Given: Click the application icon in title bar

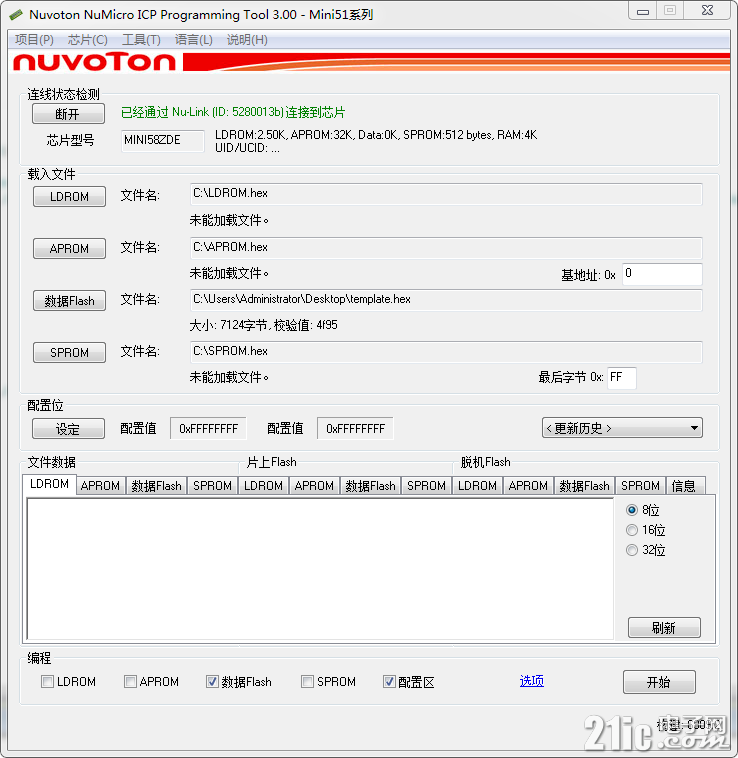Looking at the screenshot, I should tap(16, 15).
